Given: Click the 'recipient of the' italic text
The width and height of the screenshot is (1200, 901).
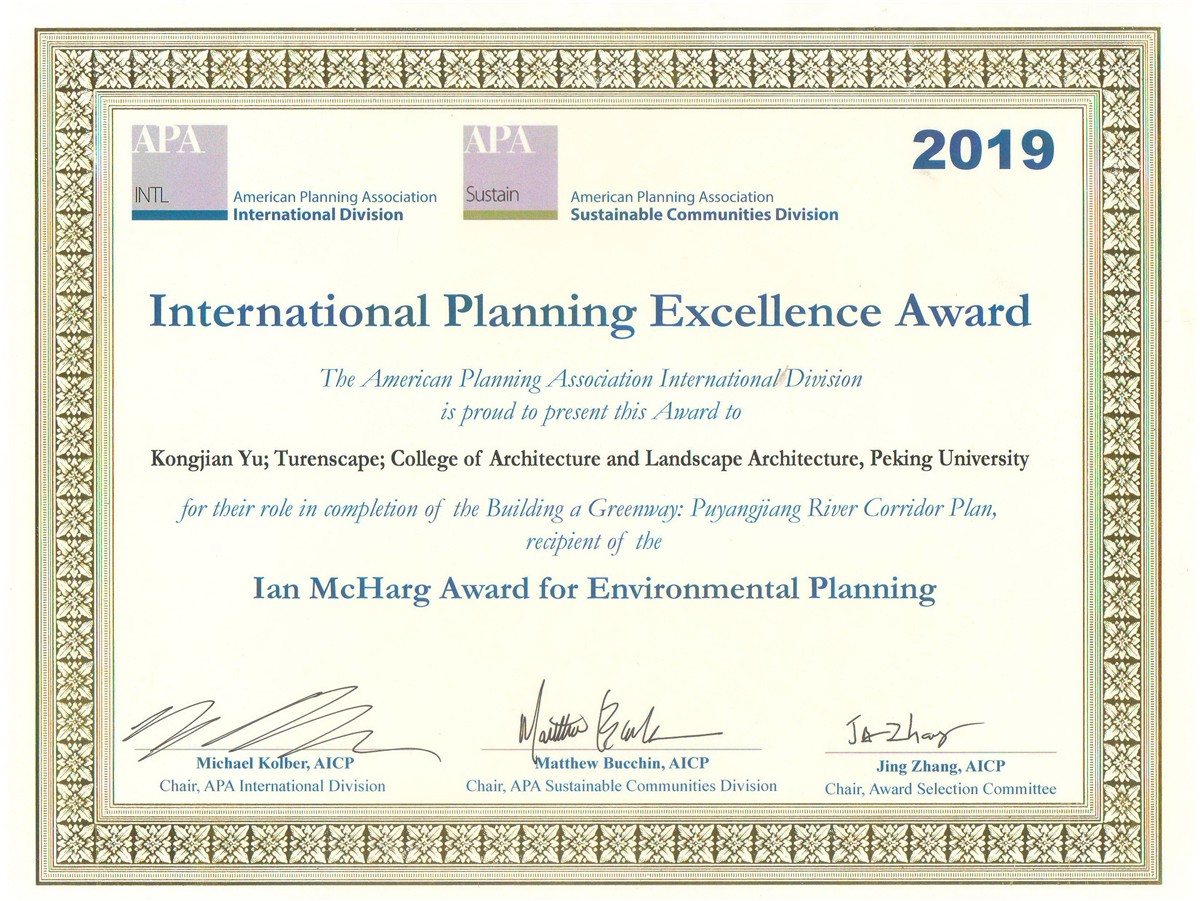Looking at the screenshot, I should pos(593,542).
